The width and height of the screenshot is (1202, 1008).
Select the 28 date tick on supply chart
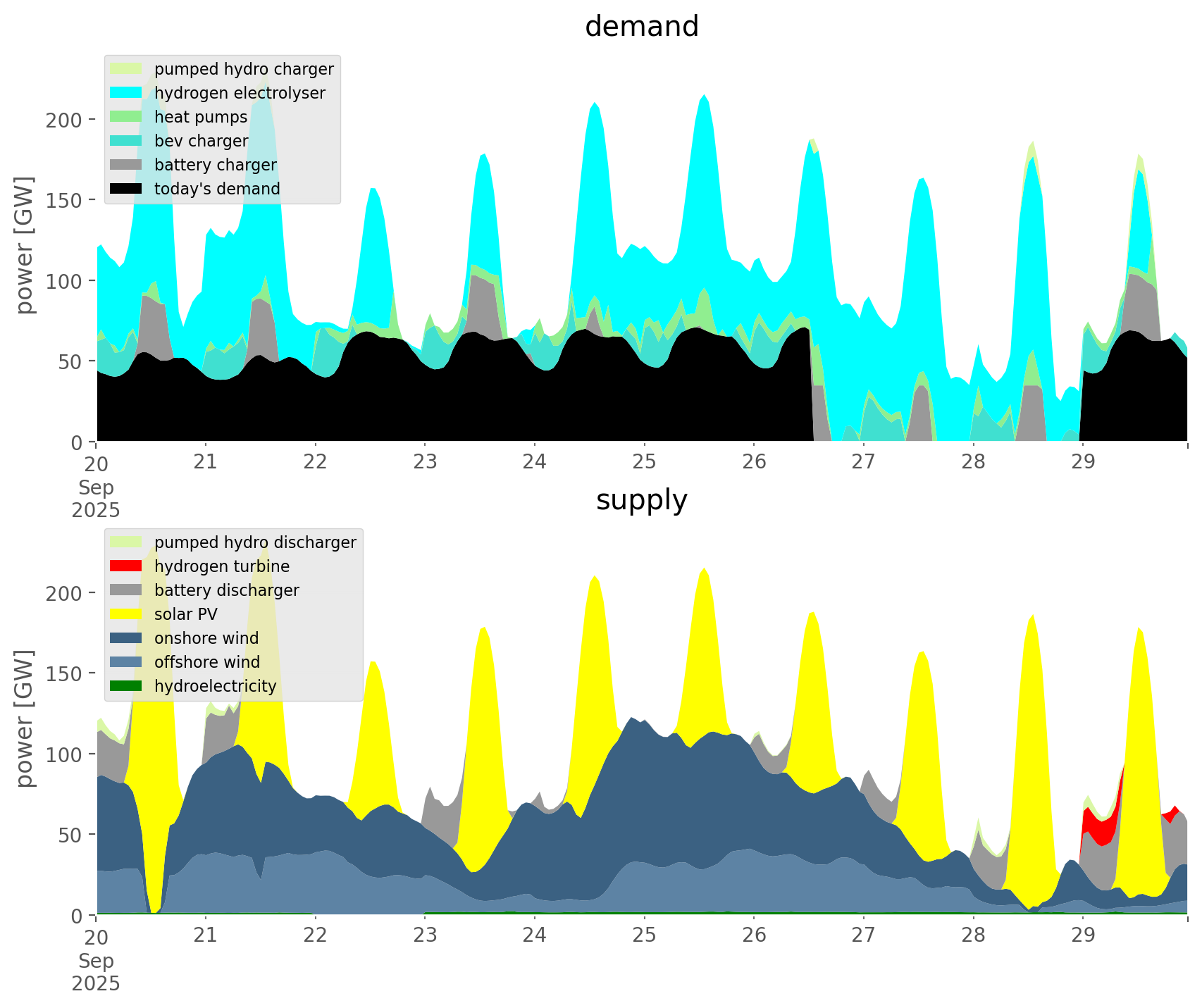[x=973, y=935]
